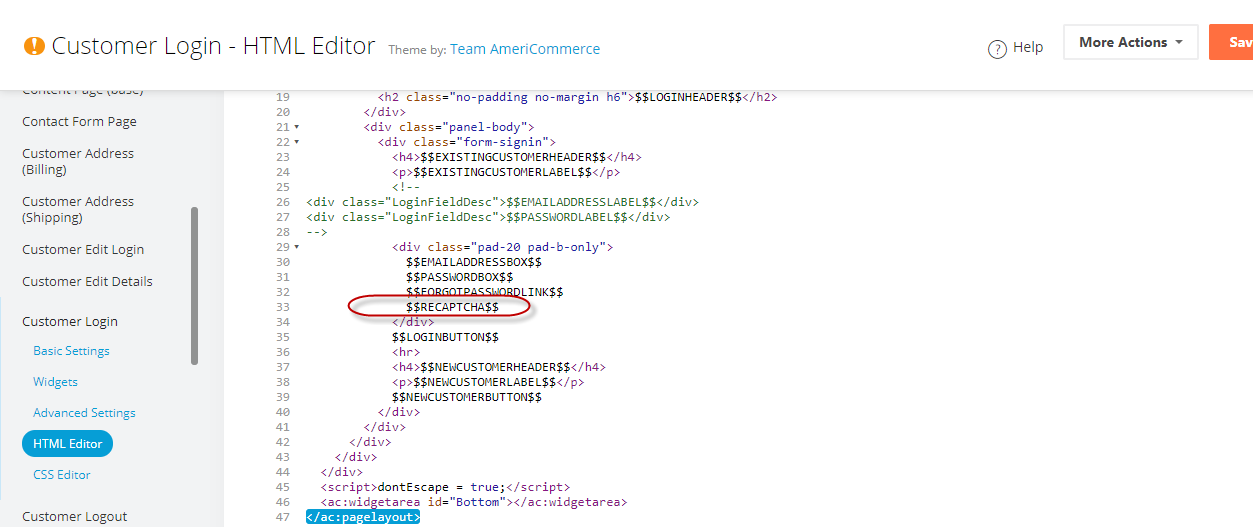Open Advanced Settings under Customer Login
This screenshot has height=527, width=1253.
point(84,413)
